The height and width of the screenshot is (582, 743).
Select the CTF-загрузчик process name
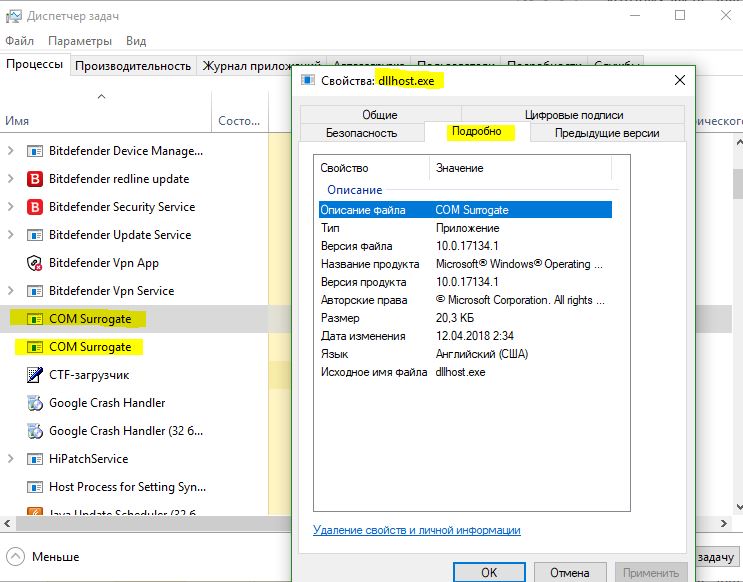point(89,375)
